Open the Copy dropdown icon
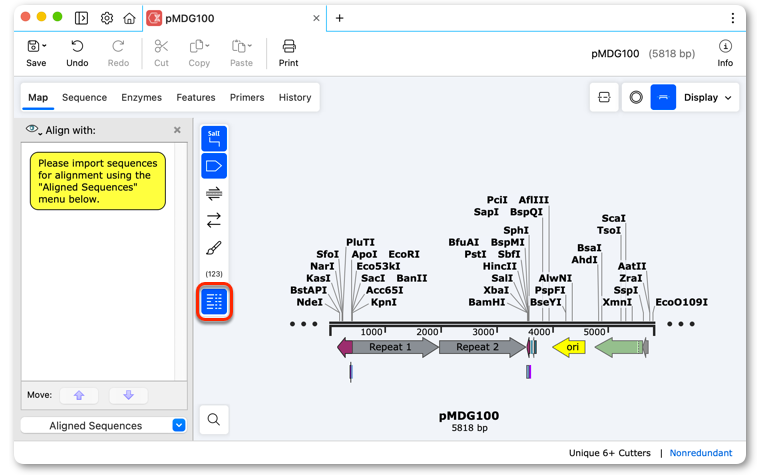This screenshot has height=475, width=763. pos(199,47)
